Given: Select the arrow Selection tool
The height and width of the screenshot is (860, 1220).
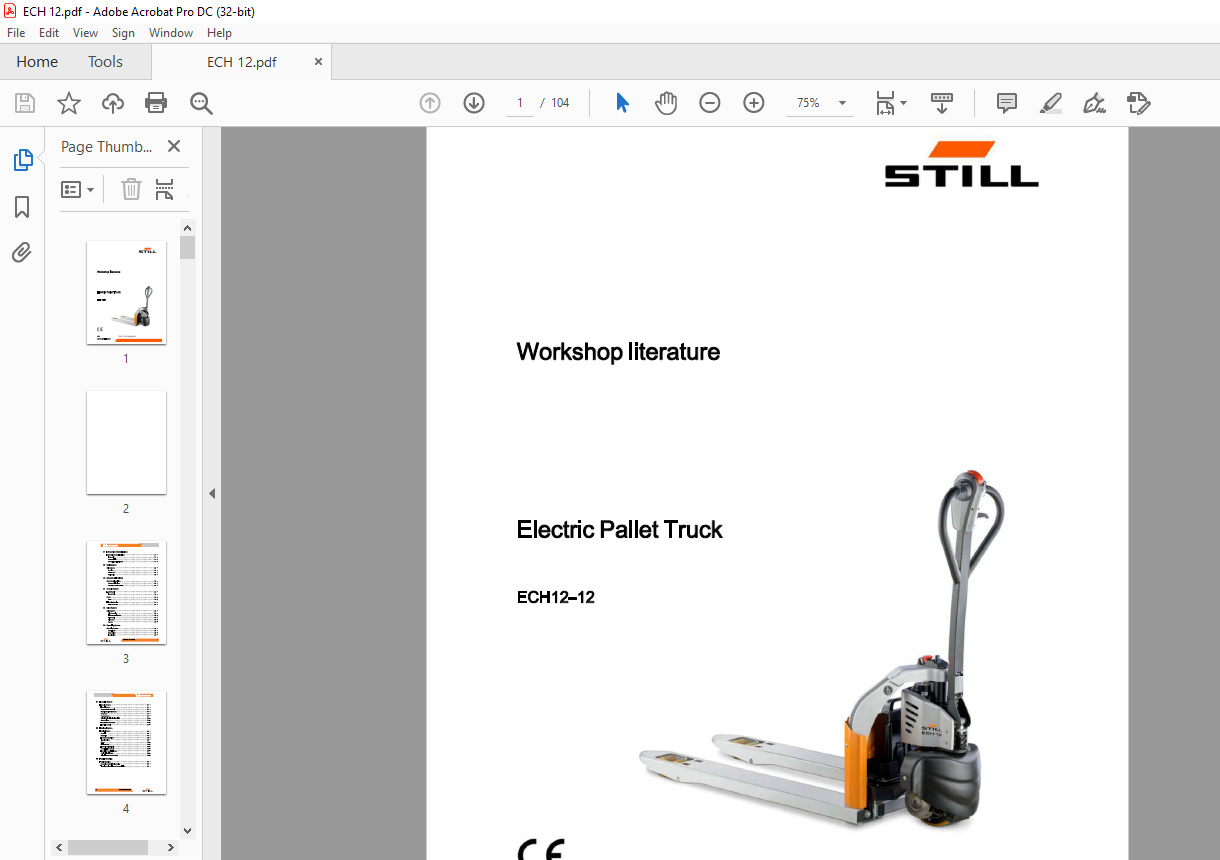Looking at the screenshot, I should click(x=622, y=103).
